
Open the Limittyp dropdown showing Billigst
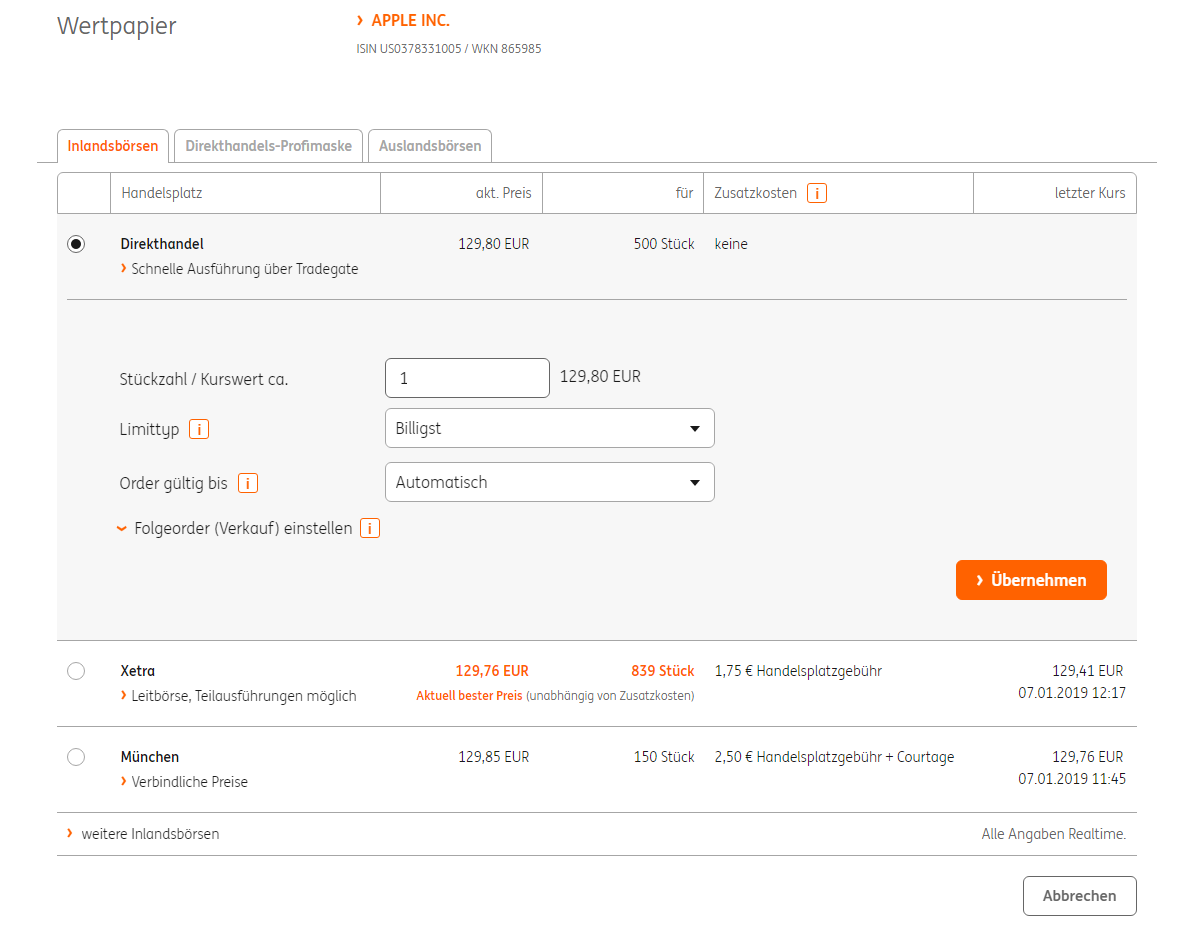click(x=549, y=428)
